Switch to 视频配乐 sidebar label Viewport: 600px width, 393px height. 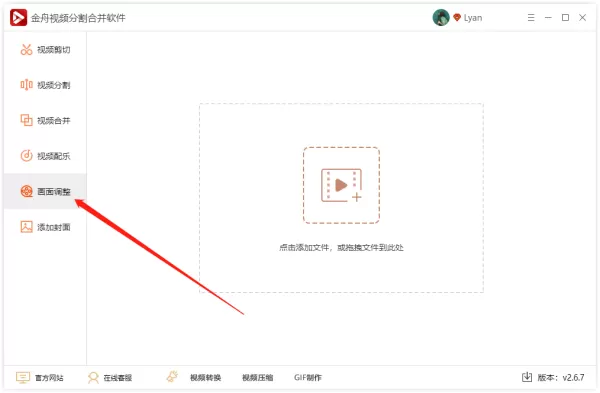coord(54,156)
